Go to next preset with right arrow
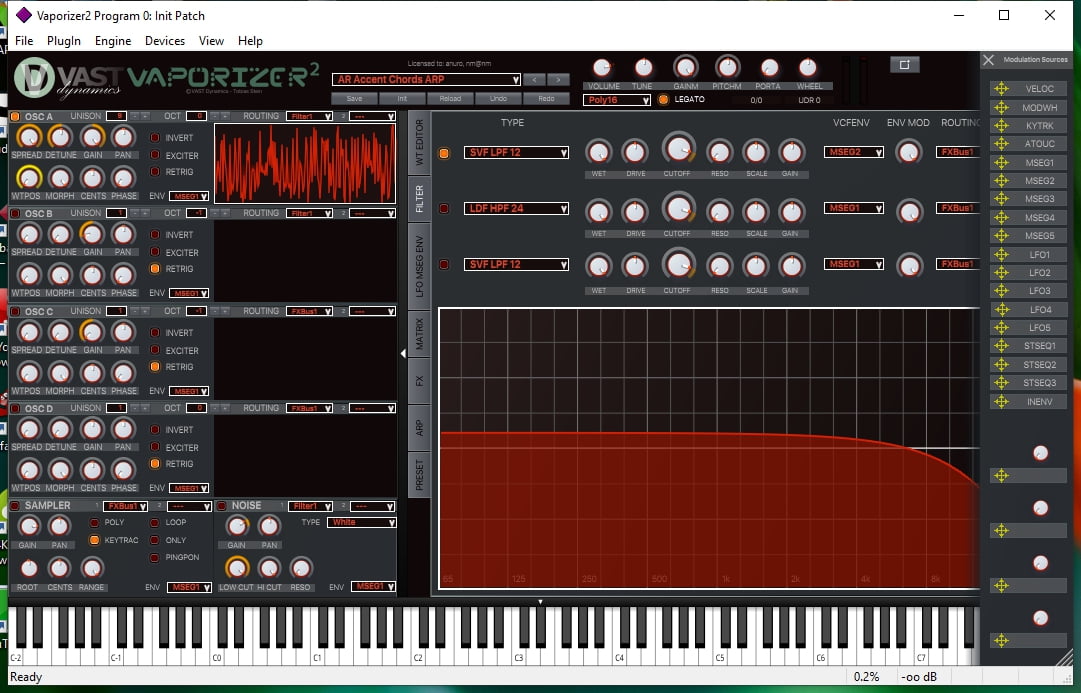1081x693 pixels. click(x=558, y=79)
